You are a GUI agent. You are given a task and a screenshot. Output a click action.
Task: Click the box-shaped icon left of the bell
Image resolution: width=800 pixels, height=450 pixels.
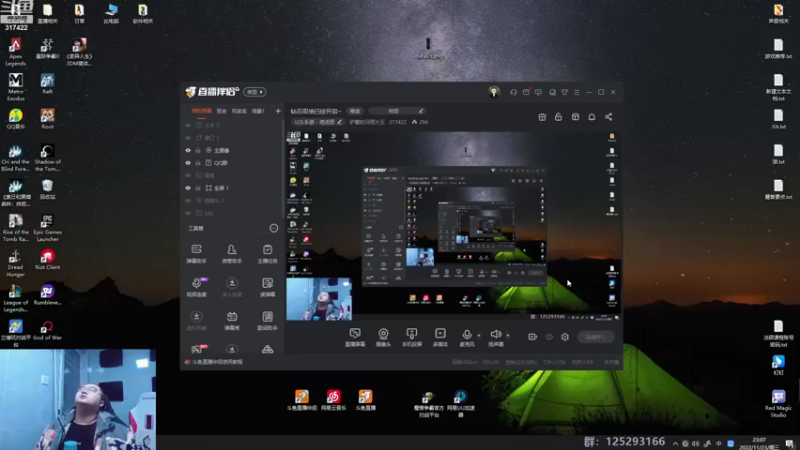(575, 117)
